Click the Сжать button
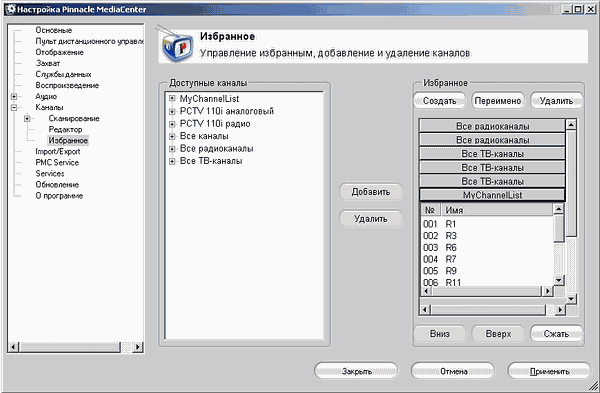Image resolution: width=600 pixels, height=393 pixels. 556,334
